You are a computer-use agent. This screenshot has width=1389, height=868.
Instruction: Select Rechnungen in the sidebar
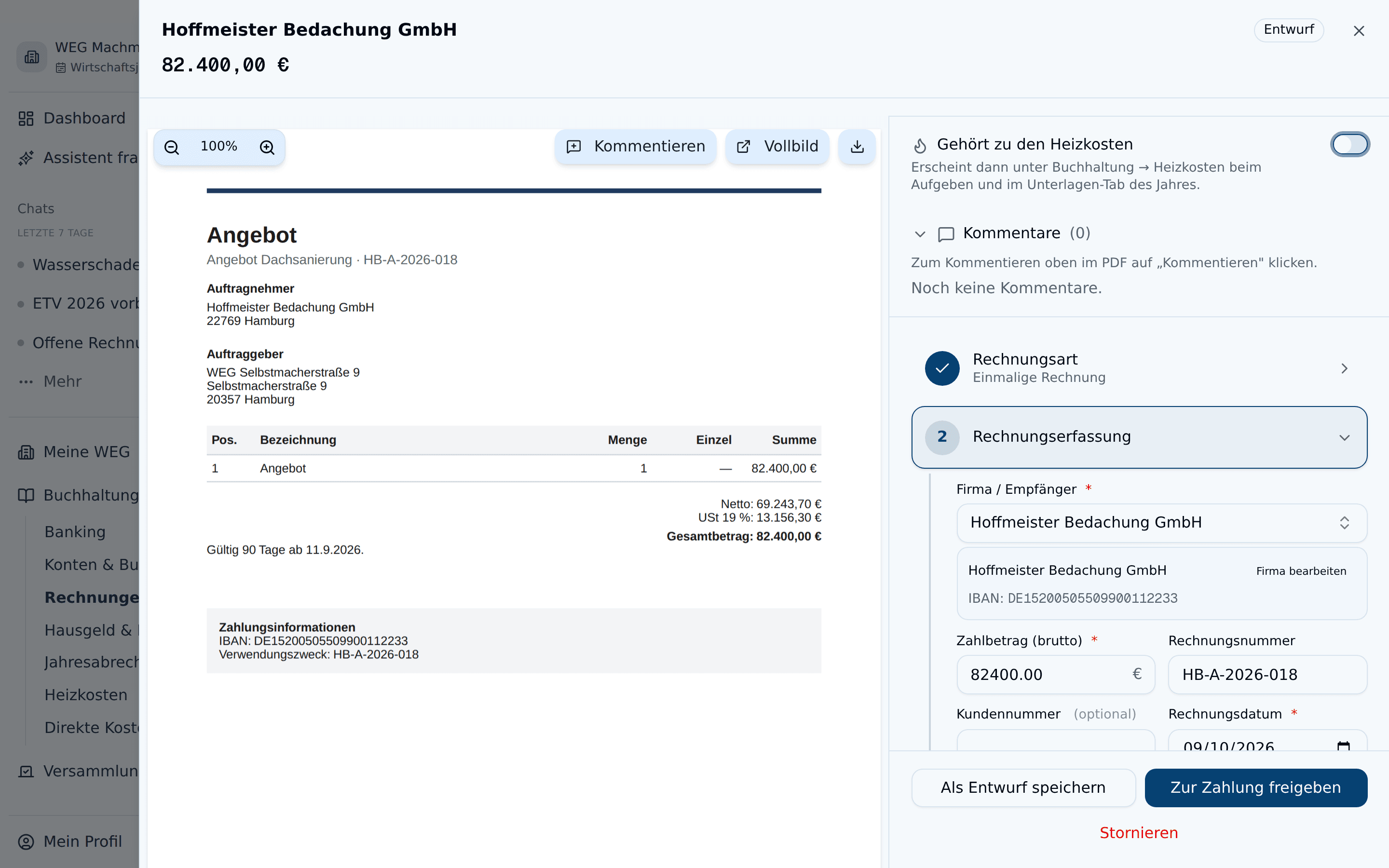pyautogui.click(x=92, y=597)
